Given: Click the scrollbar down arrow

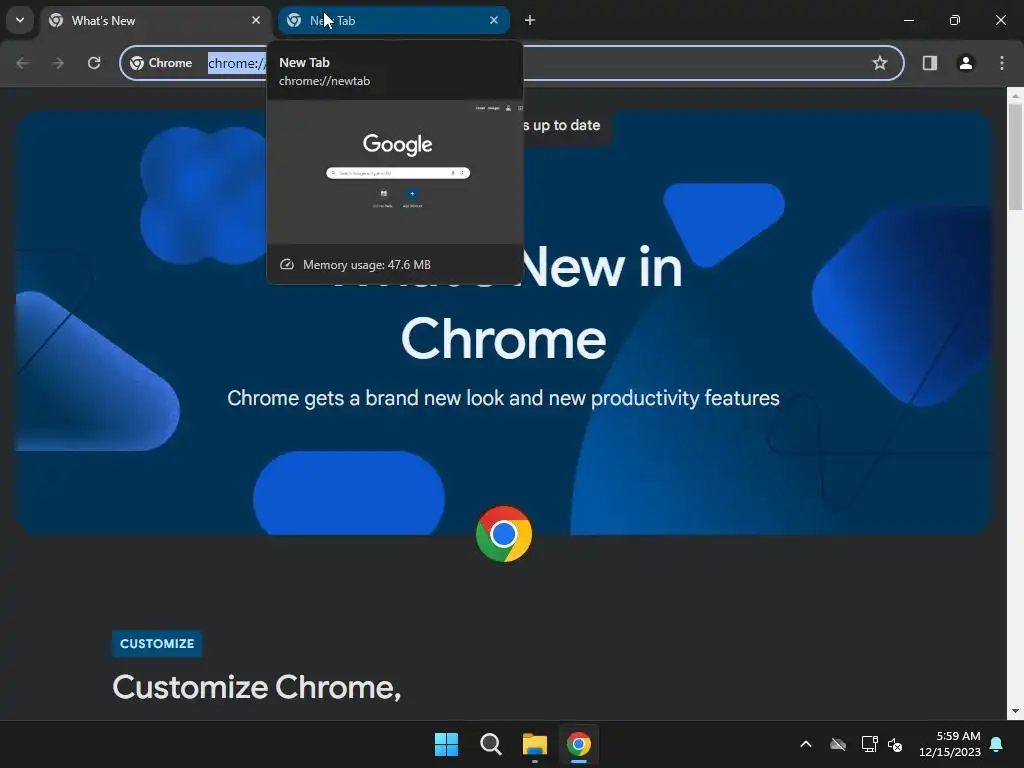Looking at the screenshot, I should coord(1015,711).
